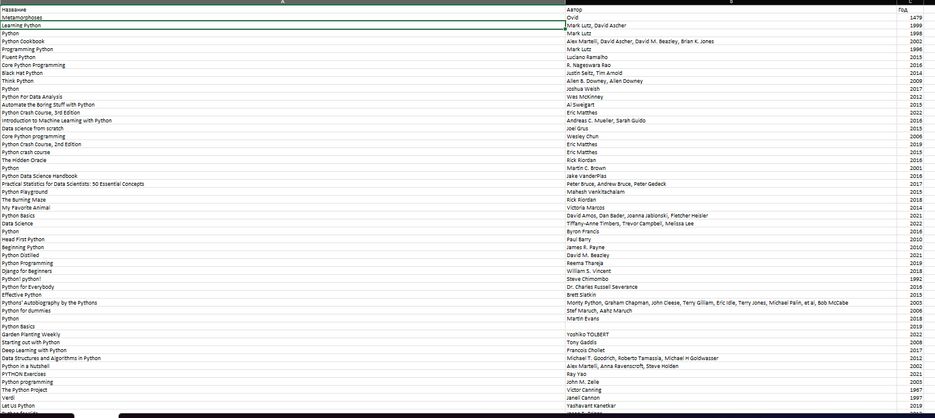The height and width of the screenshot is (418, 935).
Task: Select the active 'Learning Python' cell
Action: [283, 26]
